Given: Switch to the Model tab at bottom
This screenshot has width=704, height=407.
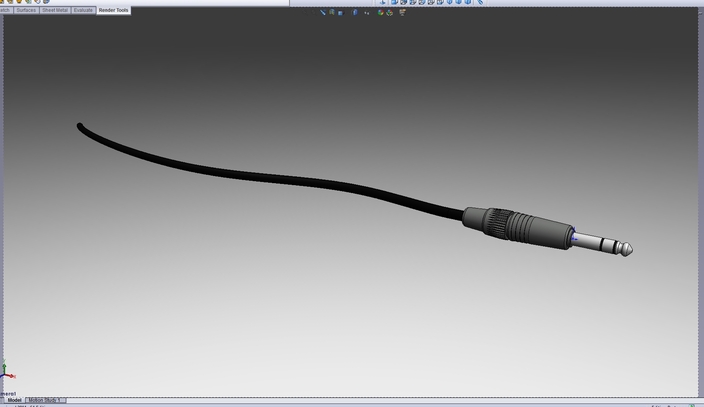Looking at the screenshot, I should (14, 400).
